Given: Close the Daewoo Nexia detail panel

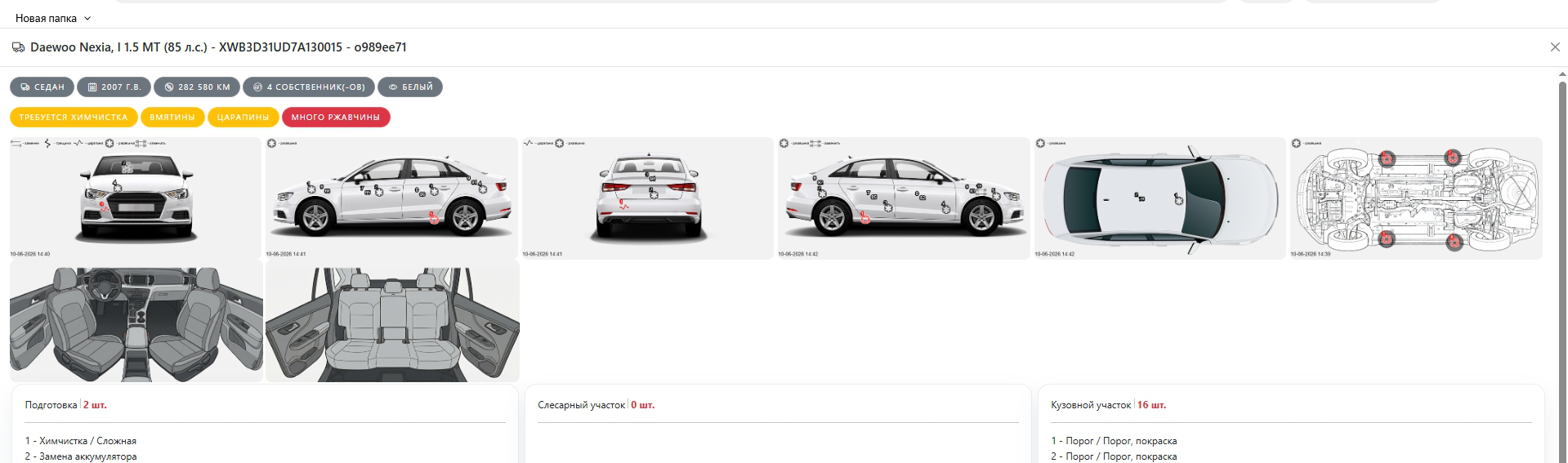Looking at the screenshot, I should click(x=1555, y=47).
